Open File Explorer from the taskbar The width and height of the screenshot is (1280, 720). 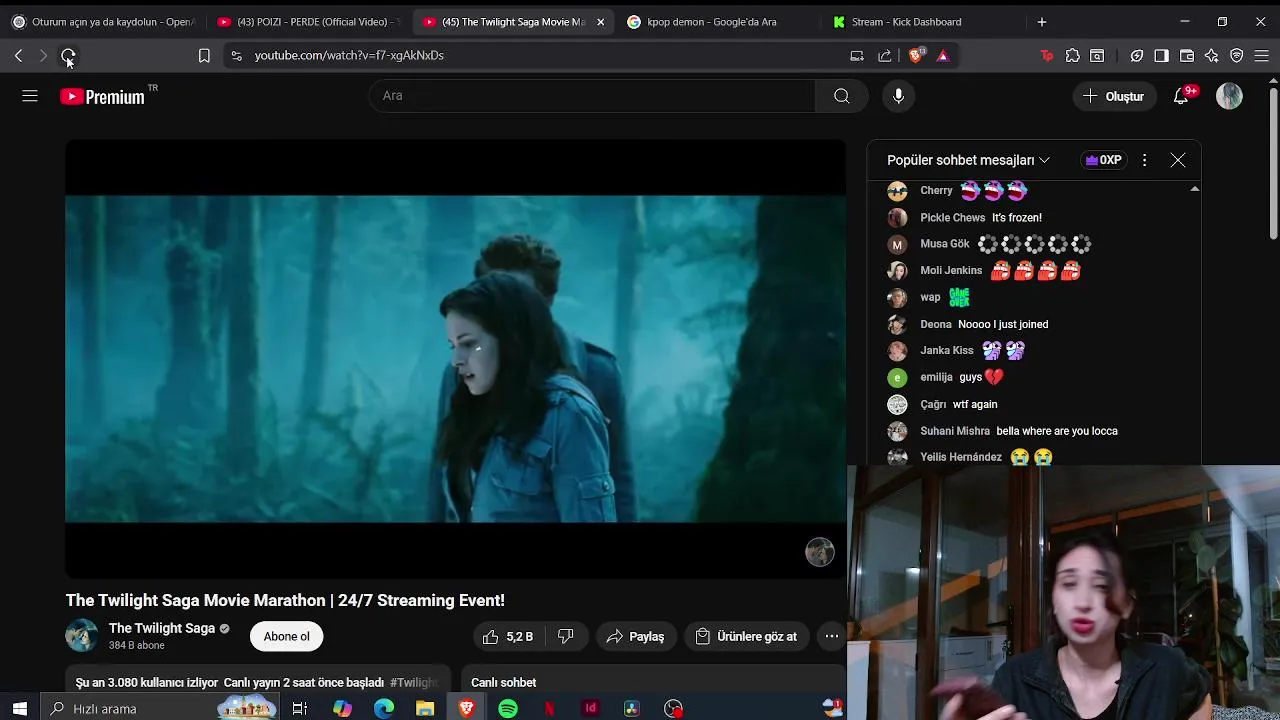(x=425, y=709)
